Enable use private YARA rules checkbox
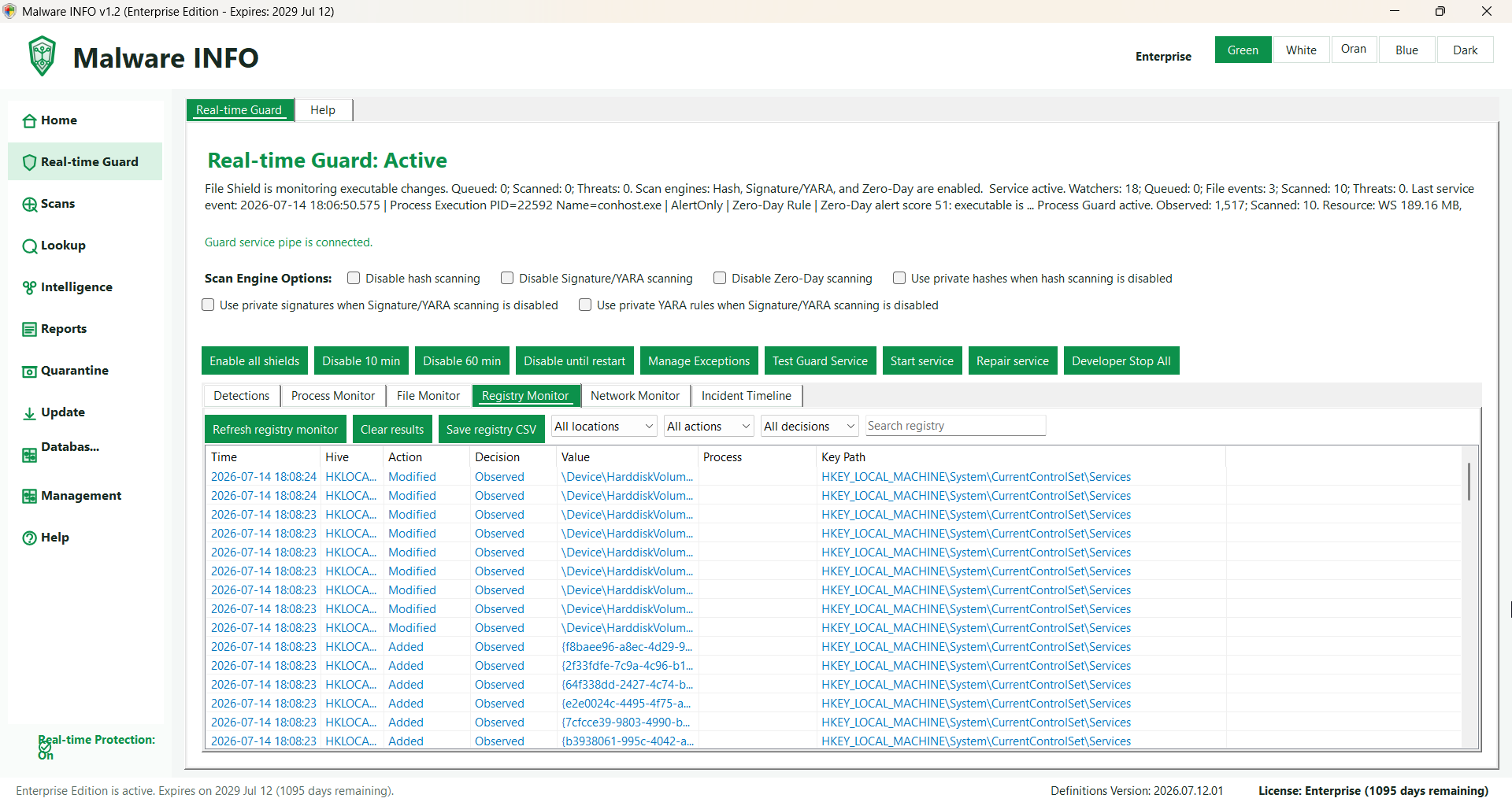This screenshot has height=802, width=1512. click(x=585, y=305)
